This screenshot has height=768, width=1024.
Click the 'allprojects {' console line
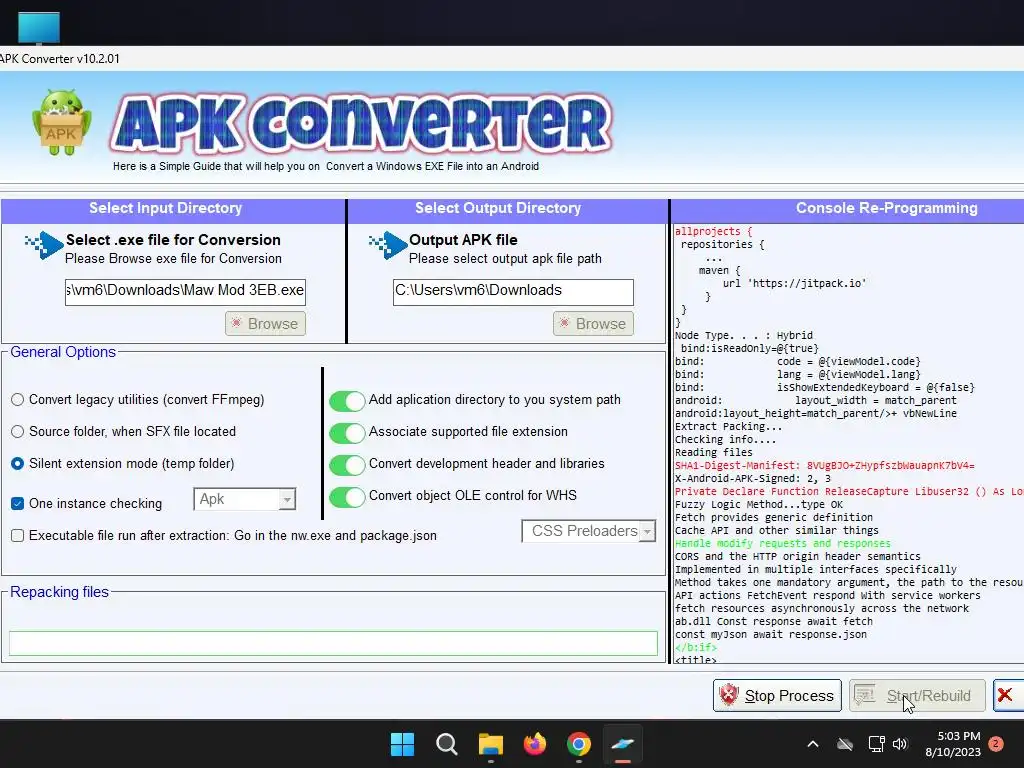tap(713, 231)
